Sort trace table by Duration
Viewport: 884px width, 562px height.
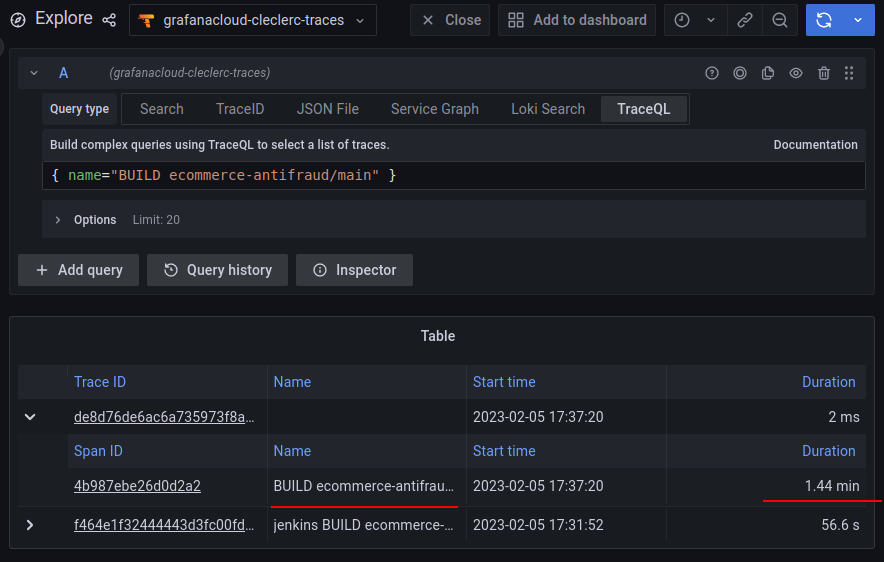click(x=828, y=382)
